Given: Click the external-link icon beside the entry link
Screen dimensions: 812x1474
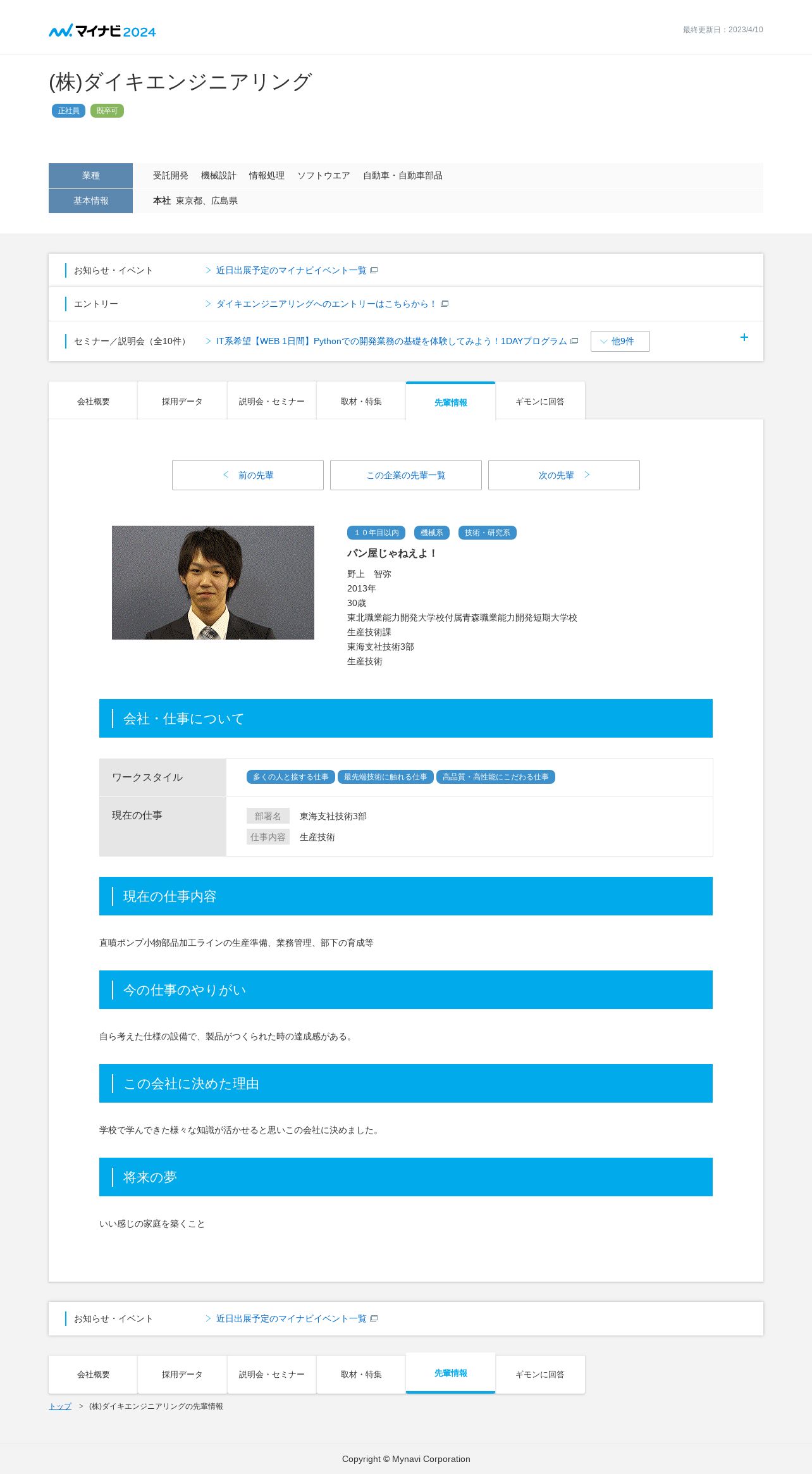Looking at the screenshot, I should [445, 304].
